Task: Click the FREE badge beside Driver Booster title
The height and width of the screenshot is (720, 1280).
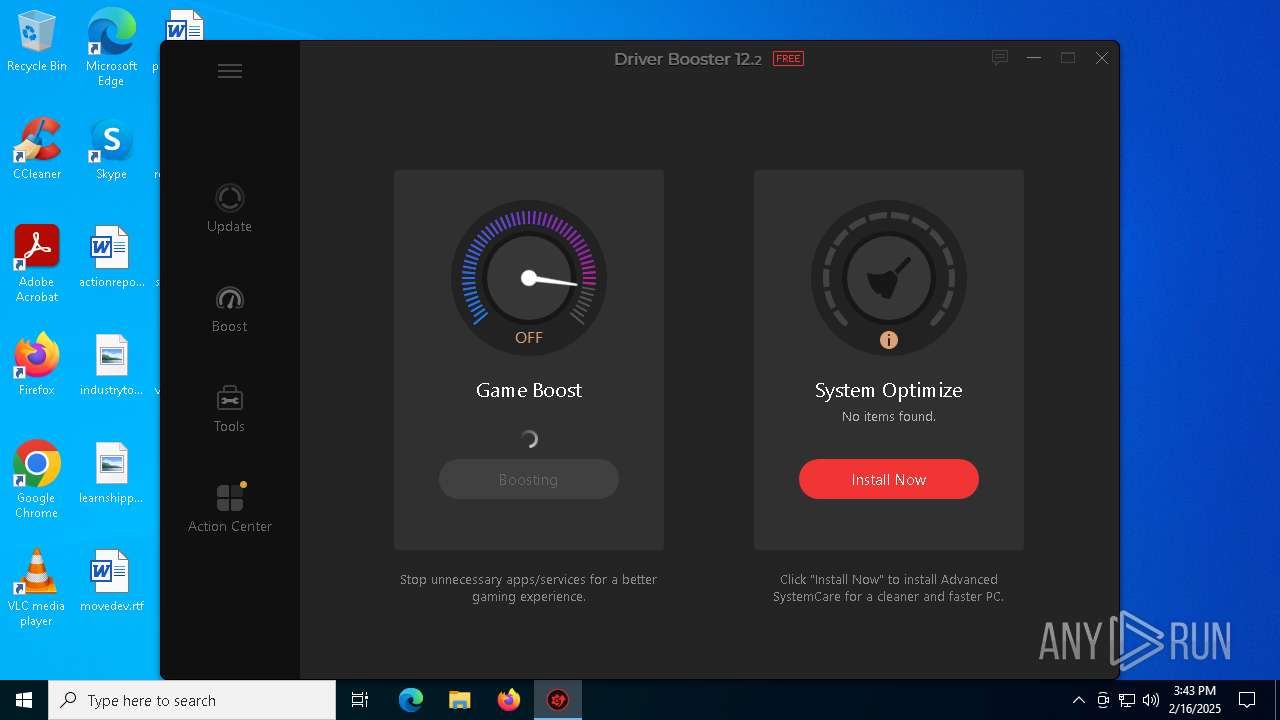Action: [788, 59]
